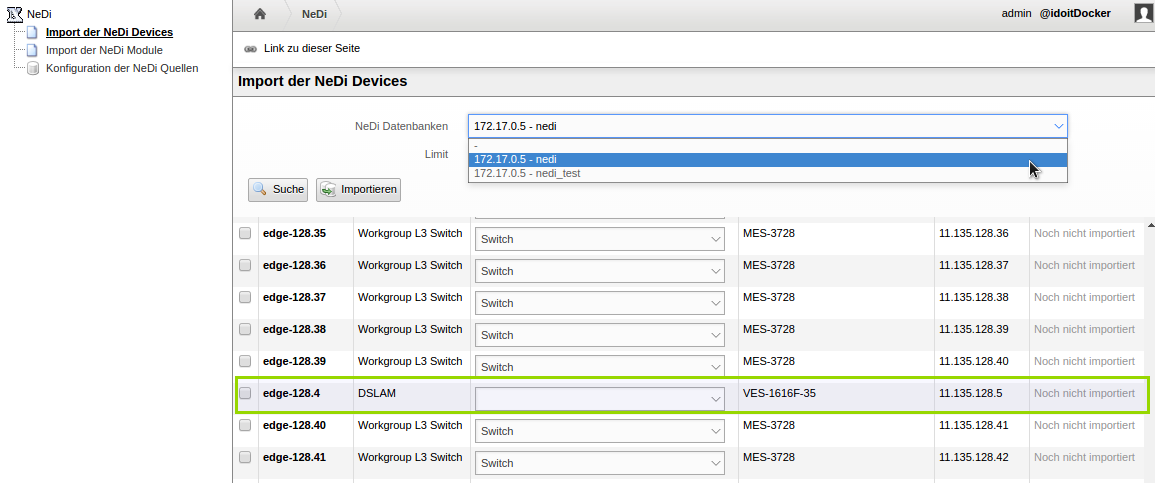The image size is (1155, 483).
Task: Expand the Switch dropdown for edge-128.38
Action: coord(599,335)
